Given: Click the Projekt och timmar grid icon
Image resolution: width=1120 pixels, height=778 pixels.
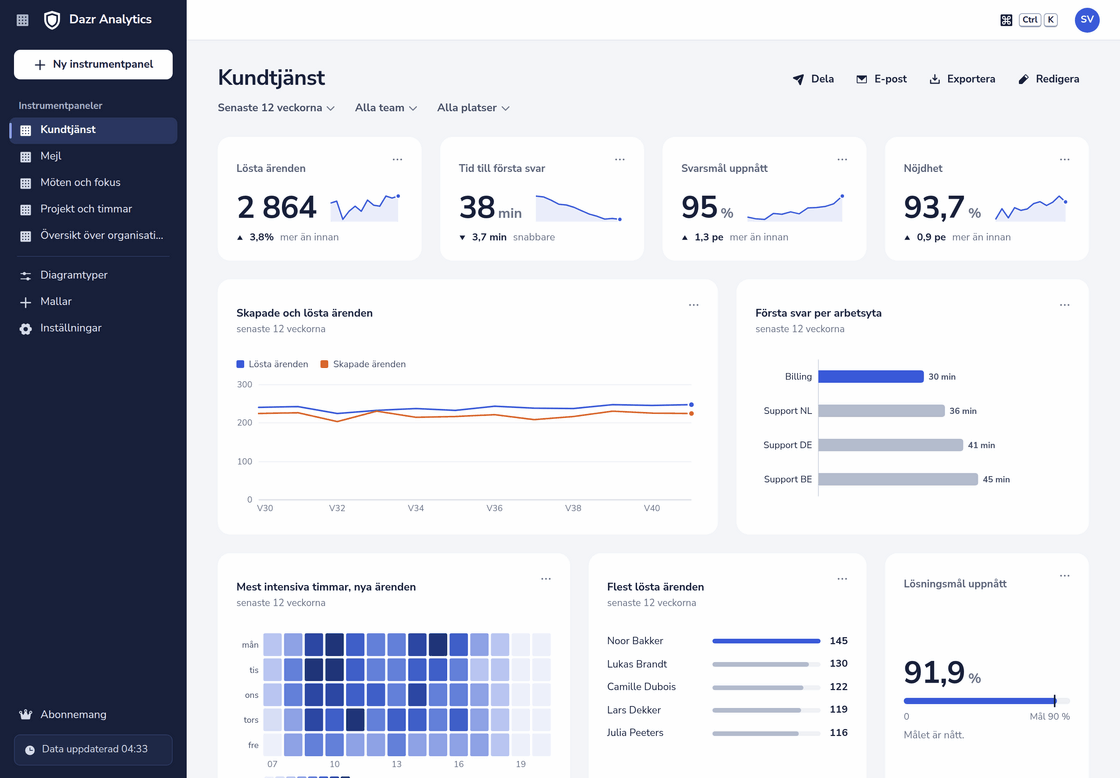Looking at the screenshot, I should click(26, 209).
